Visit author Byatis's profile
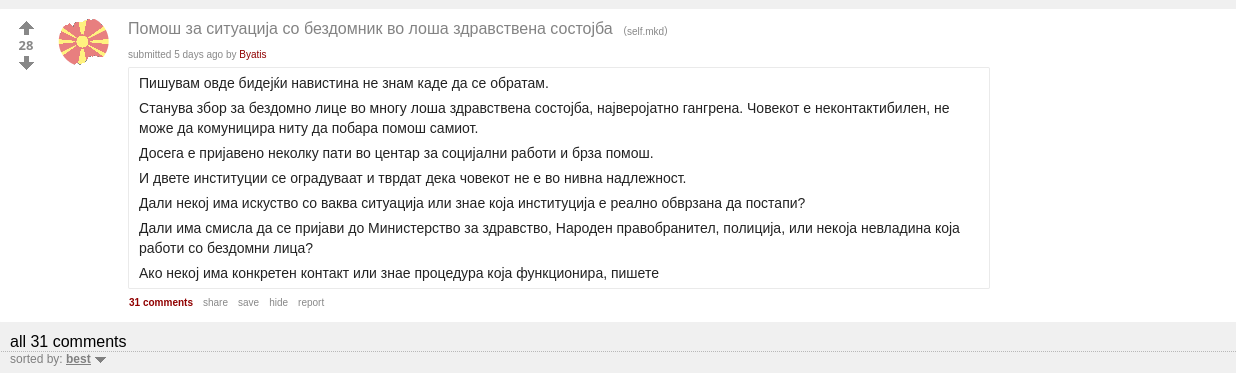This screenshot has height=373, width=1236. [253, 54]
